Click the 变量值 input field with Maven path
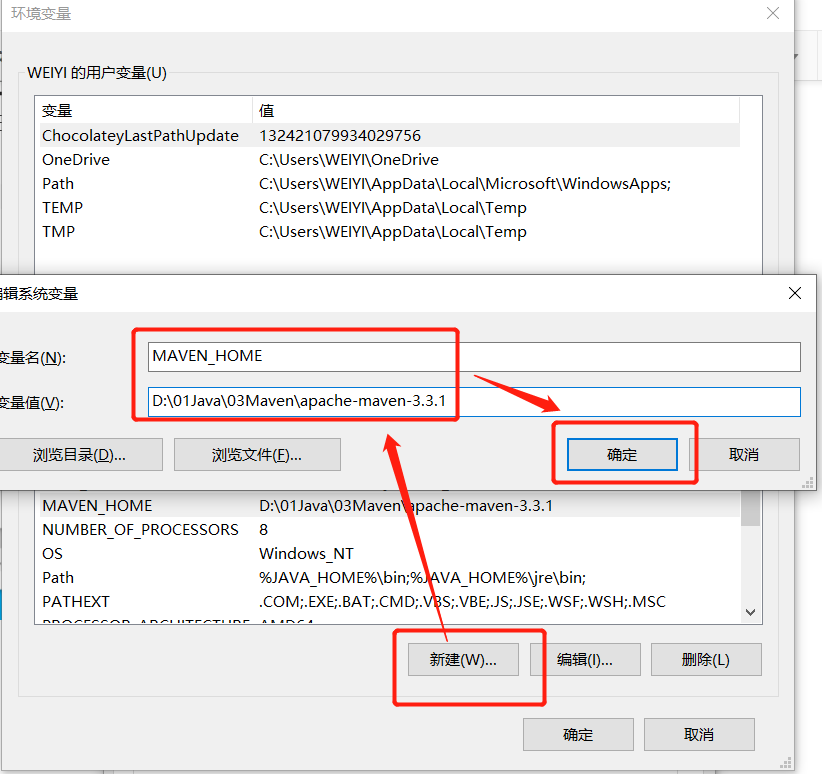Screen dimensions: 822x774 (474, 402)
